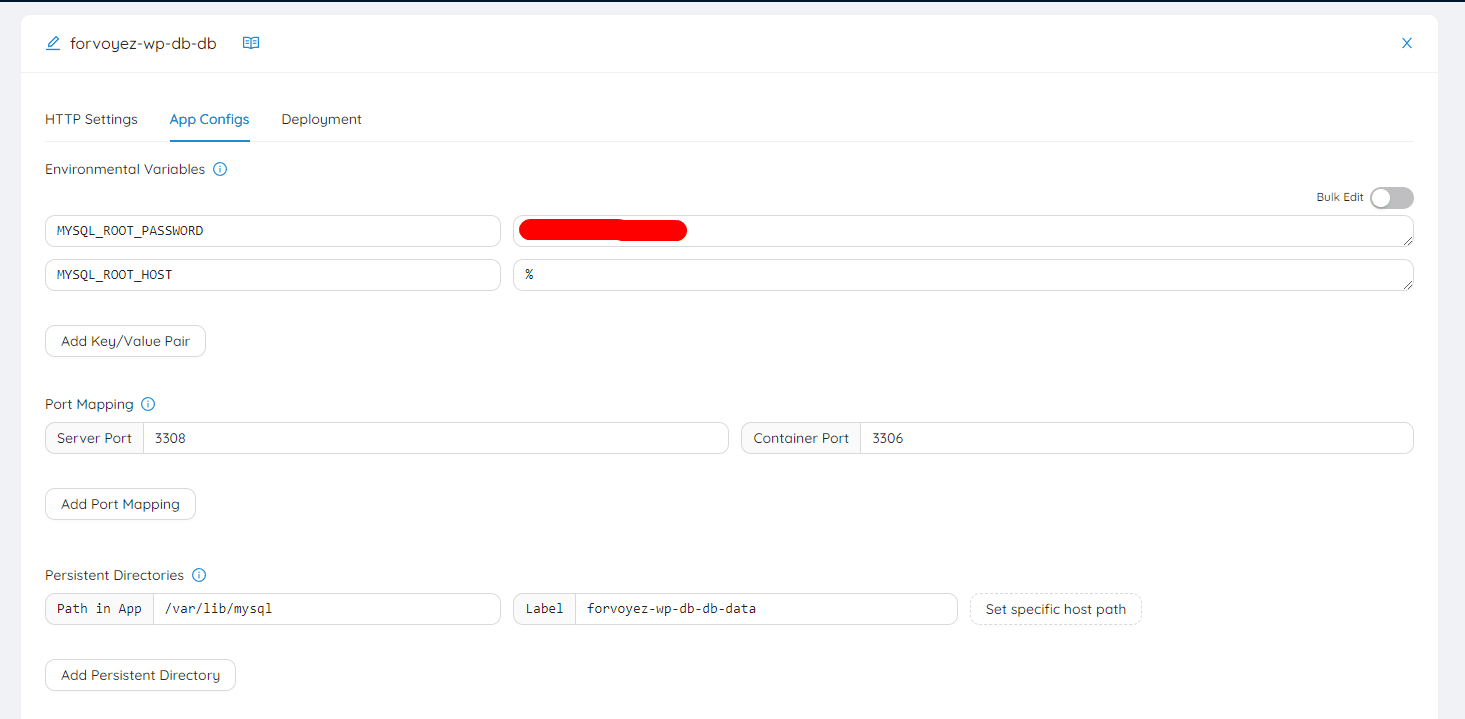The width and height of the screenshot is (1465, 719).
Task: Click the pencil edit icon beside forvoyez-wp-db-db
Action: click(x=53, y=43)
